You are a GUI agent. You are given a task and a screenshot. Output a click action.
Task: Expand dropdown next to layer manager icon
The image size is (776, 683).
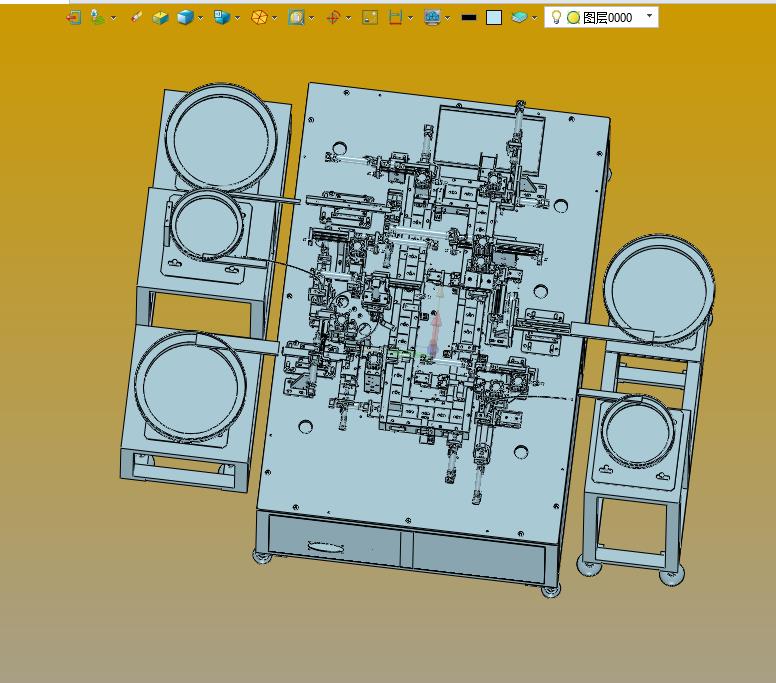click(x=534, y=18)
